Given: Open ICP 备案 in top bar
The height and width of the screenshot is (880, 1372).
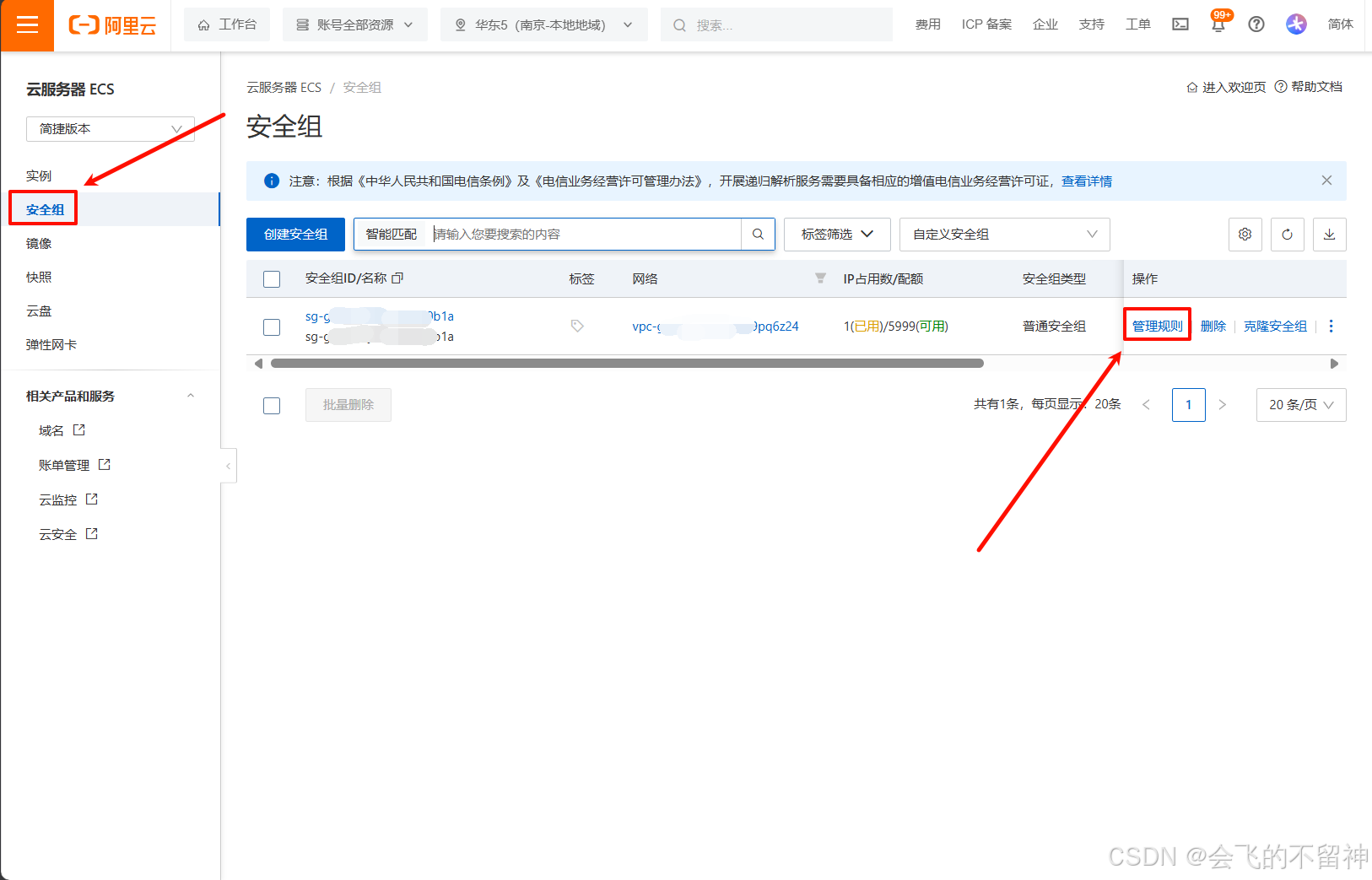Looking at the screenshot, I should point(986,24).
